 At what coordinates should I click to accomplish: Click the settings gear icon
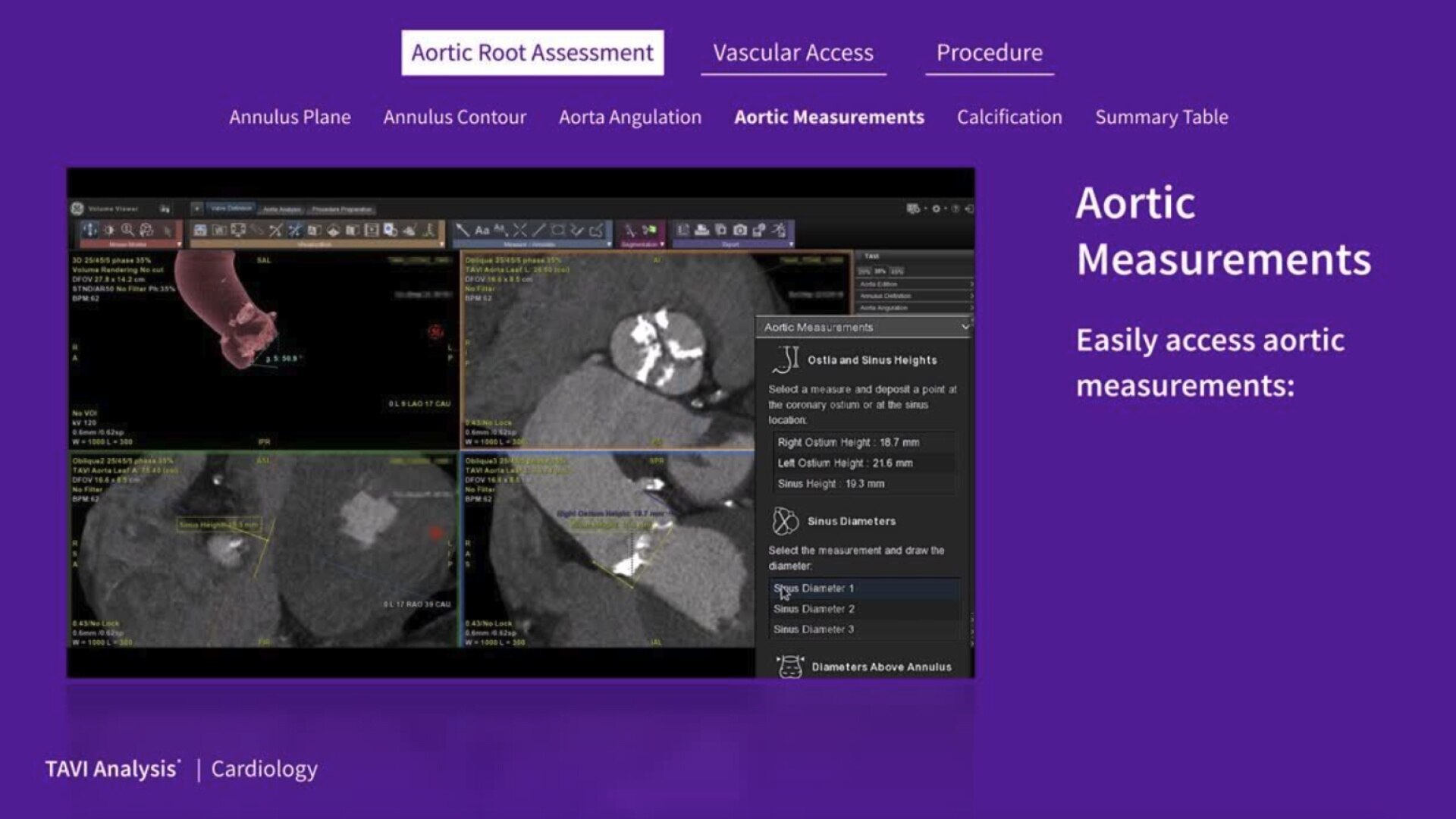(936, 209)
